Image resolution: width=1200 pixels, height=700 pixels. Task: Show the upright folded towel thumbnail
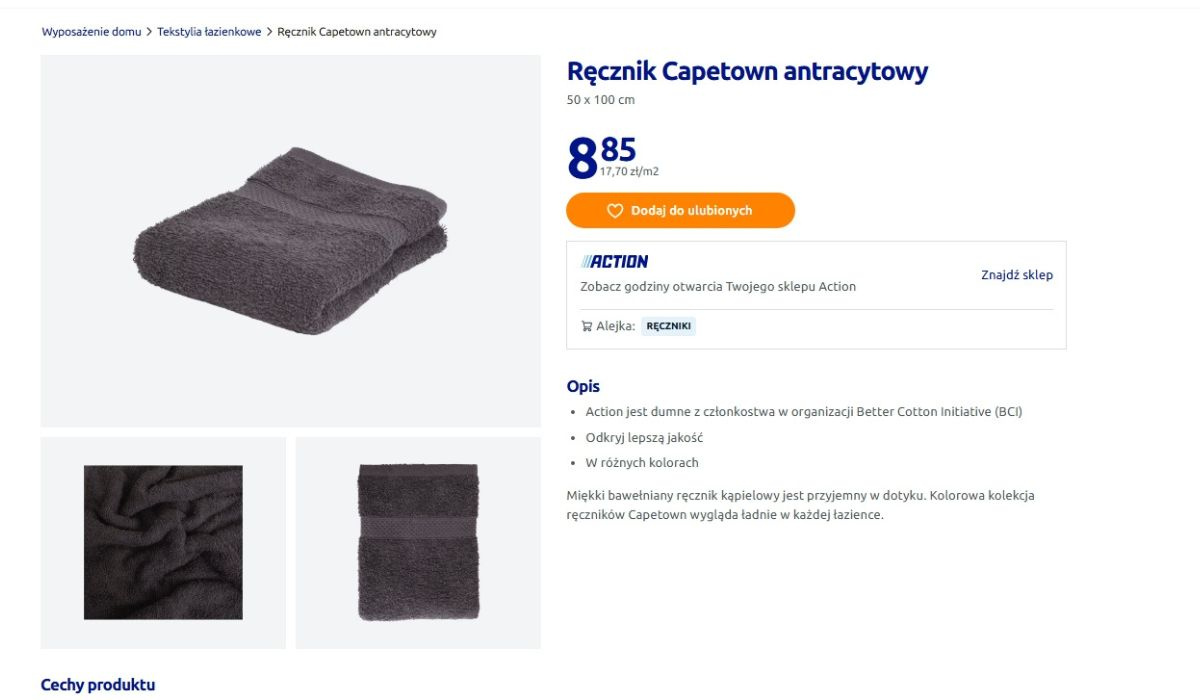418,542
